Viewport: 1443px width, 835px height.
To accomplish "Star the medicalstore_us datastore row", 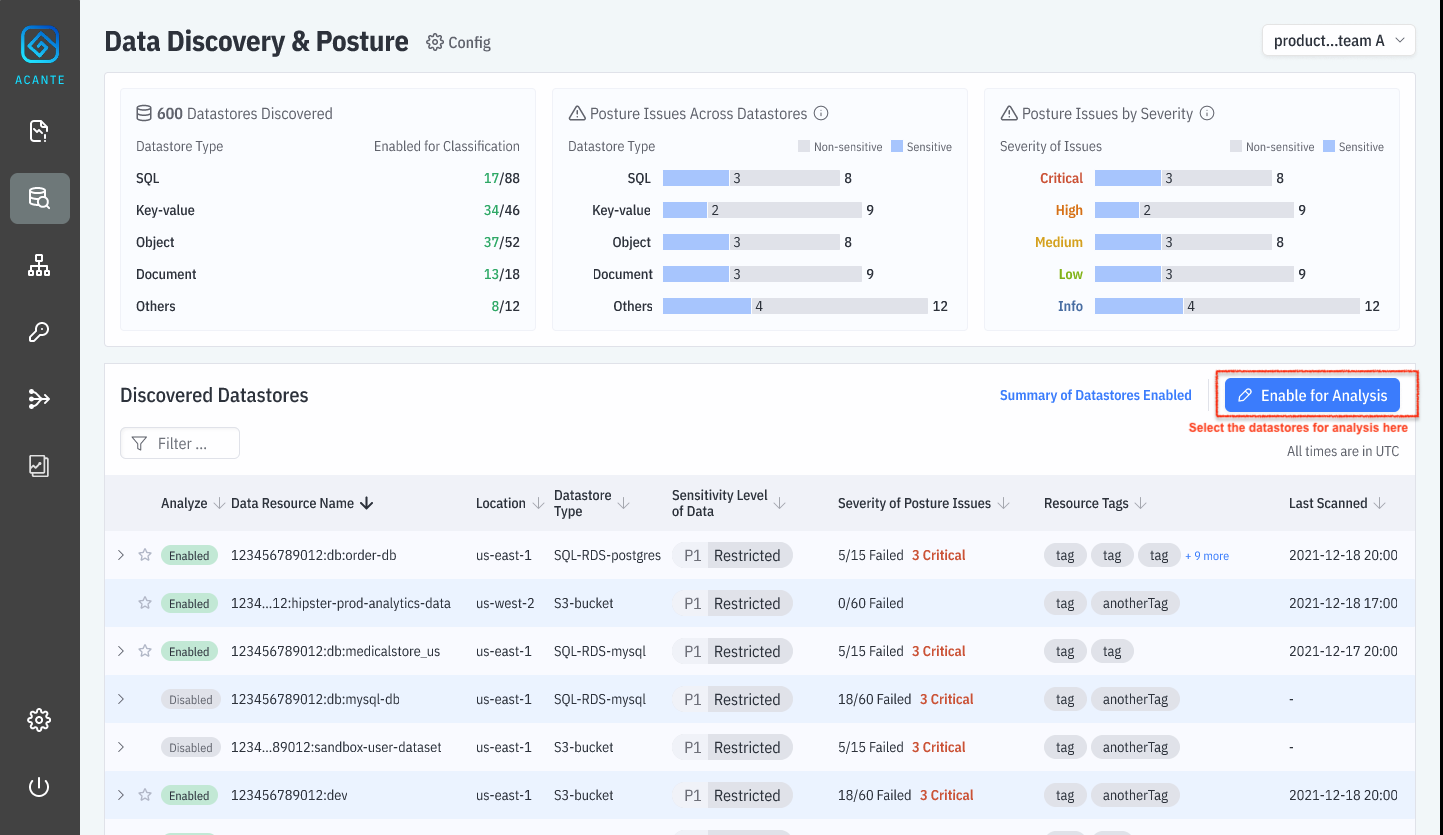I will tap(145, 651).
